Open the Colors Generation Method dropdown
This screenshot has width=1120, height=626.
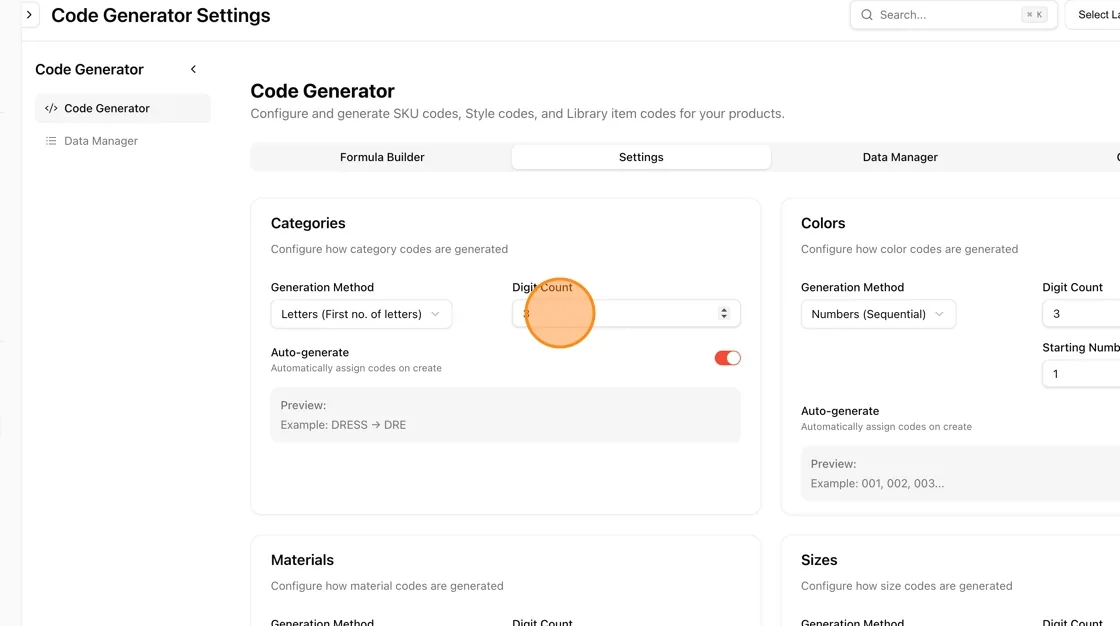click(878, 314)
